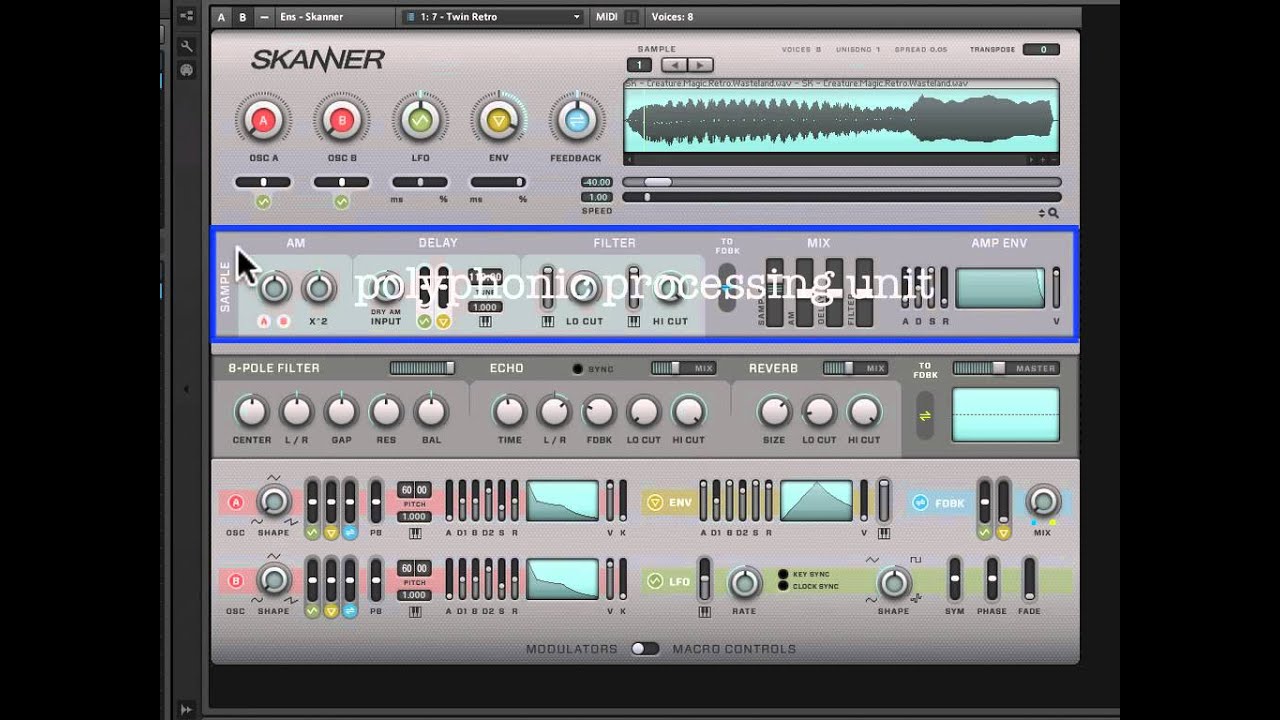Click the TRANSPOSE value field
Screen dimensions: 1280x720
click(1042, 49)
